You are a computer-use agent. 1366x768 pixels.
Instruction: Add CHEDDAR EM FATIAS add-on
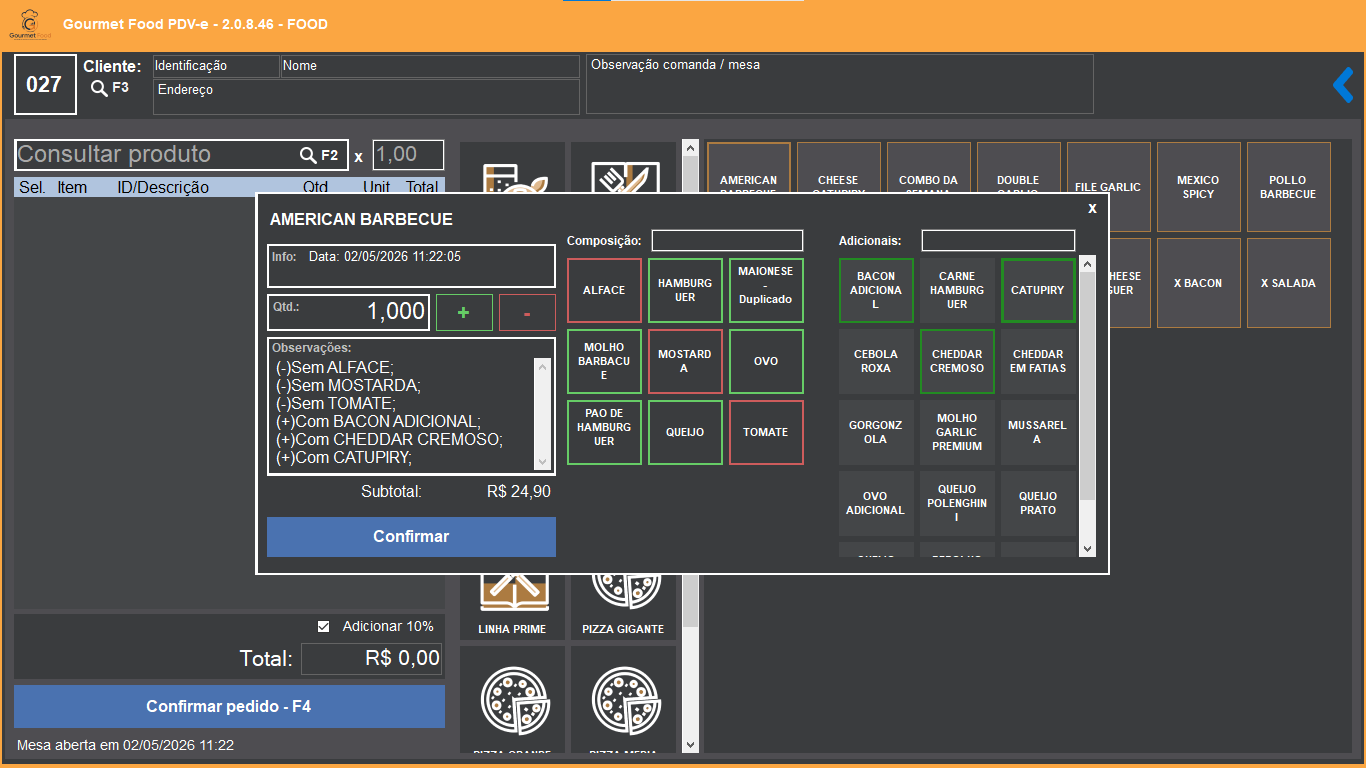pyautogui.click(x=1038, y=361)
